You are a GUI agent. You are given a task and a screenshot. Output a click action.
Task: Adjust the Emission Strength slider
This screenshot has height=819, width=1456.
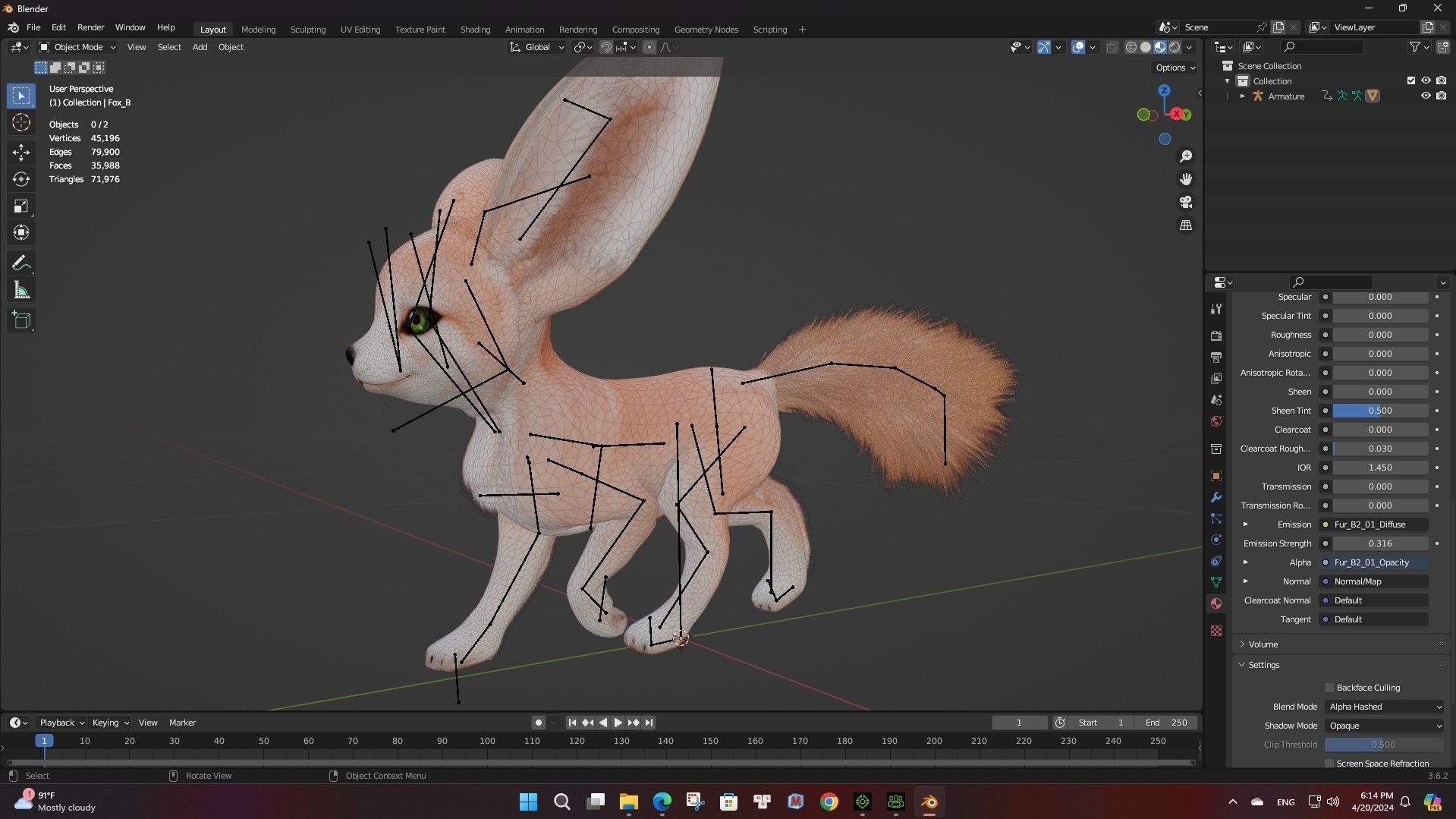pos(1380,543)
